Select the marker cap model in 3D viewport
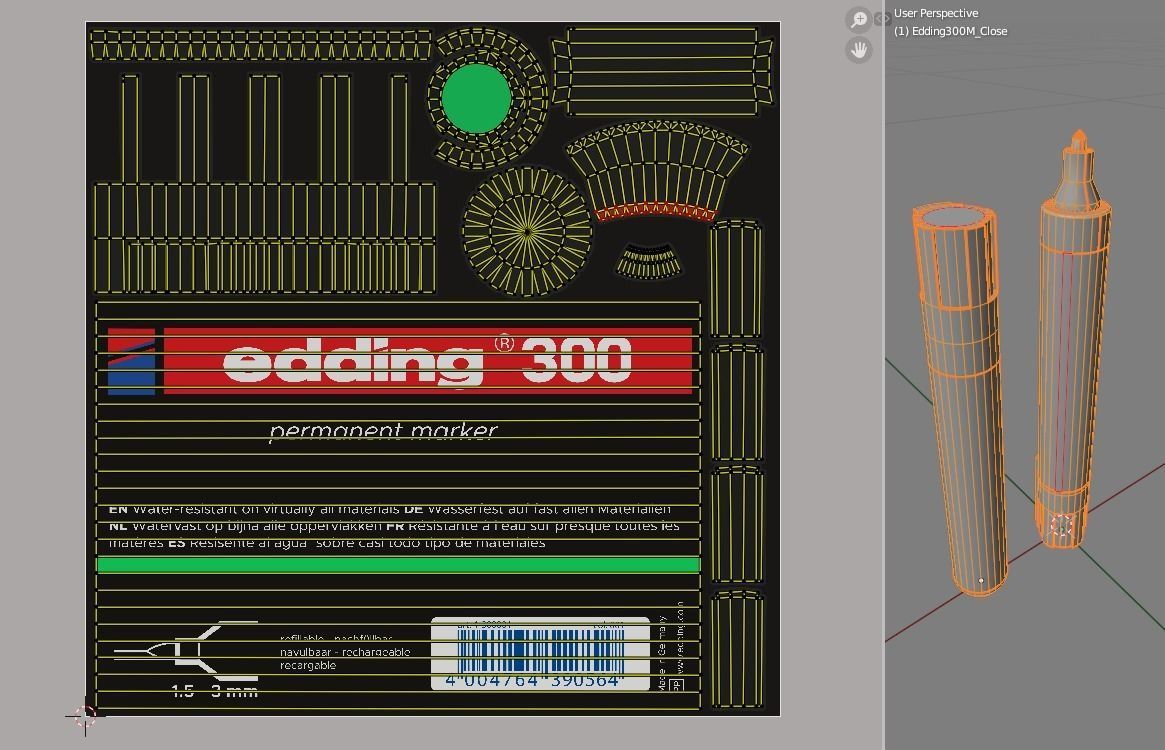Image resolution: width=1165 pixels, height=750 pixels. pyautogui.click(x=960, y=398)
